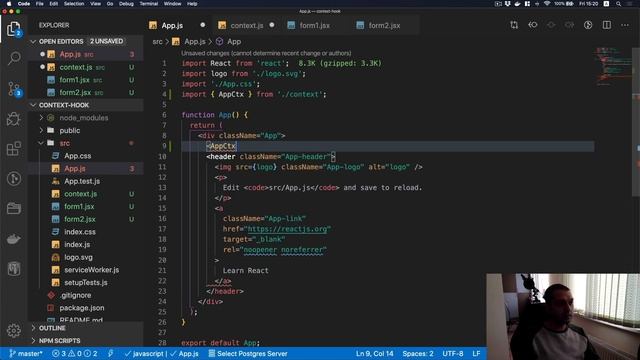Open App.test.js in the file tree
Screen dimensions: 640x360
[x=82, y=181]
